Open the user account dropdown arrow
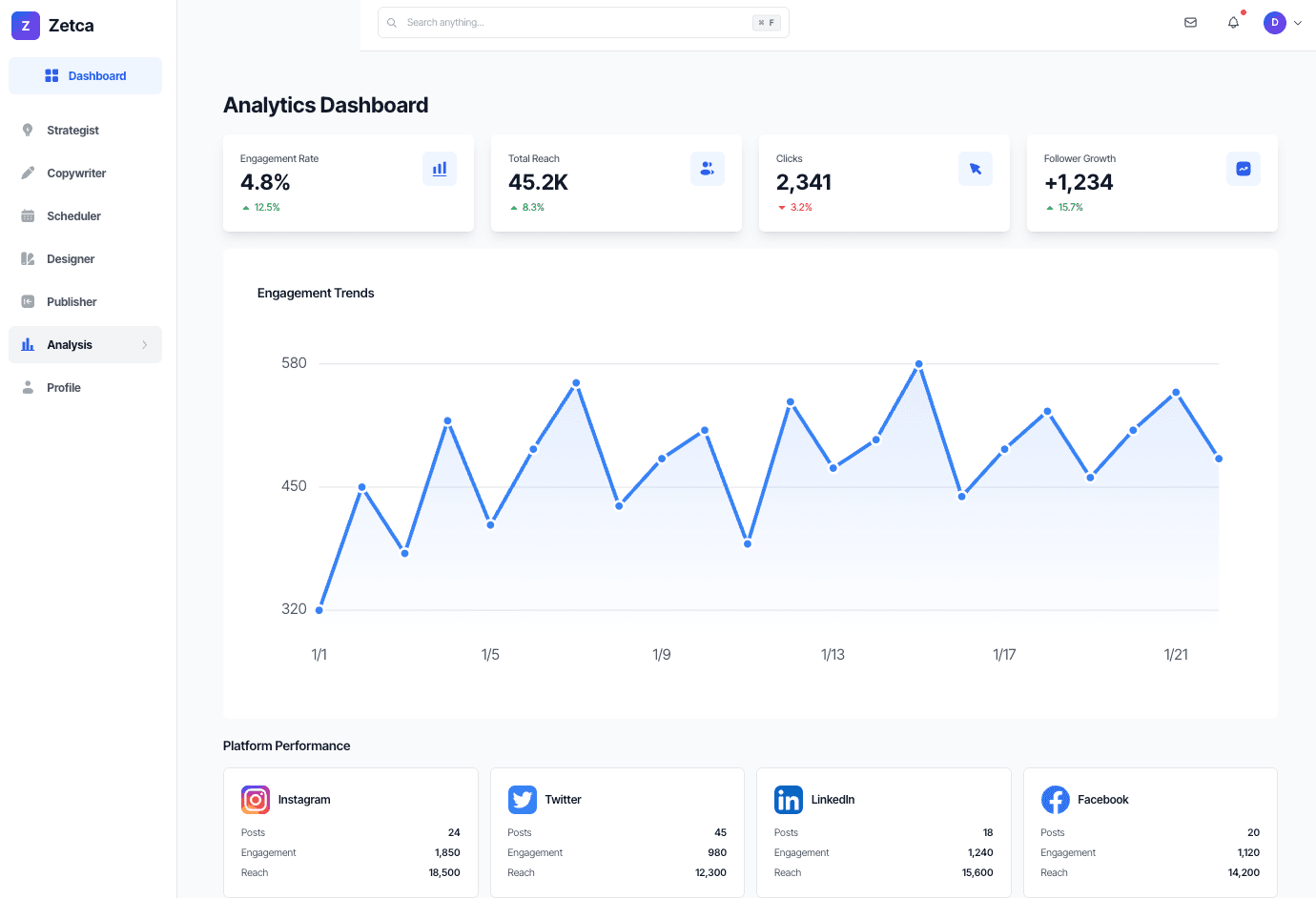The image size is (1316, 898). 1298,23
